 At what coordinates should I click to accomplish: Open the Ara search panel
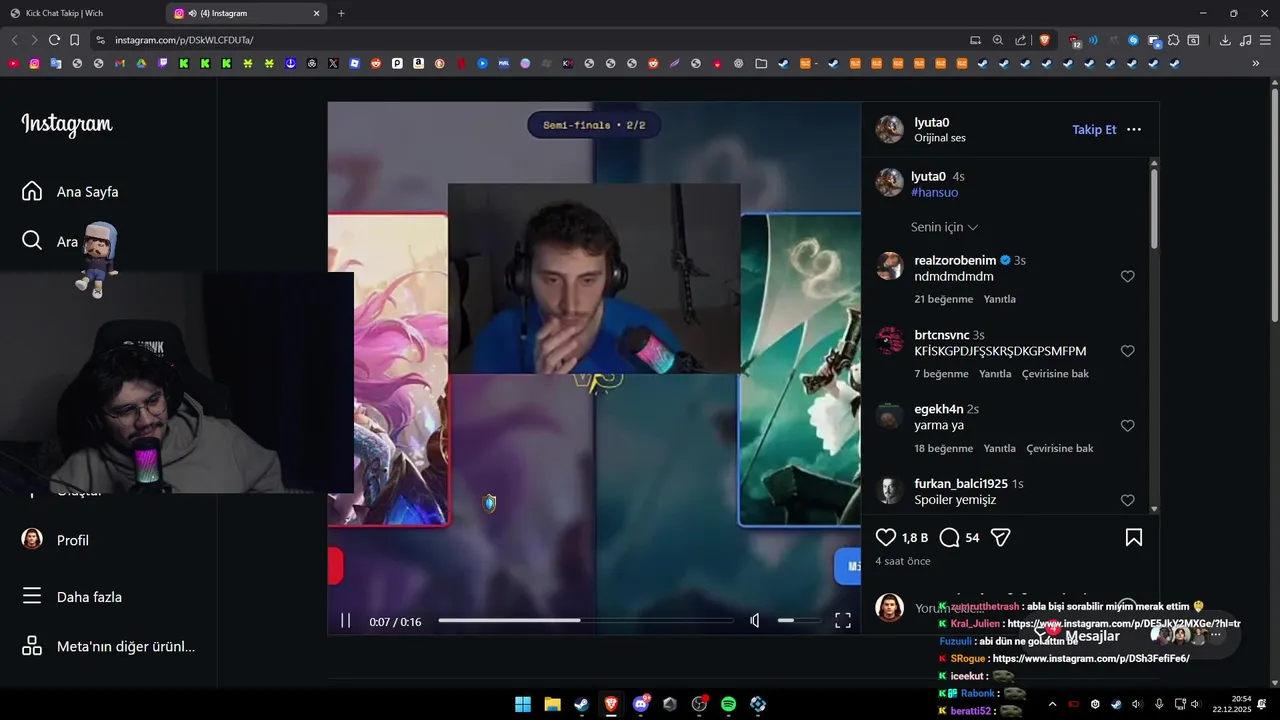tap(50, 241)
